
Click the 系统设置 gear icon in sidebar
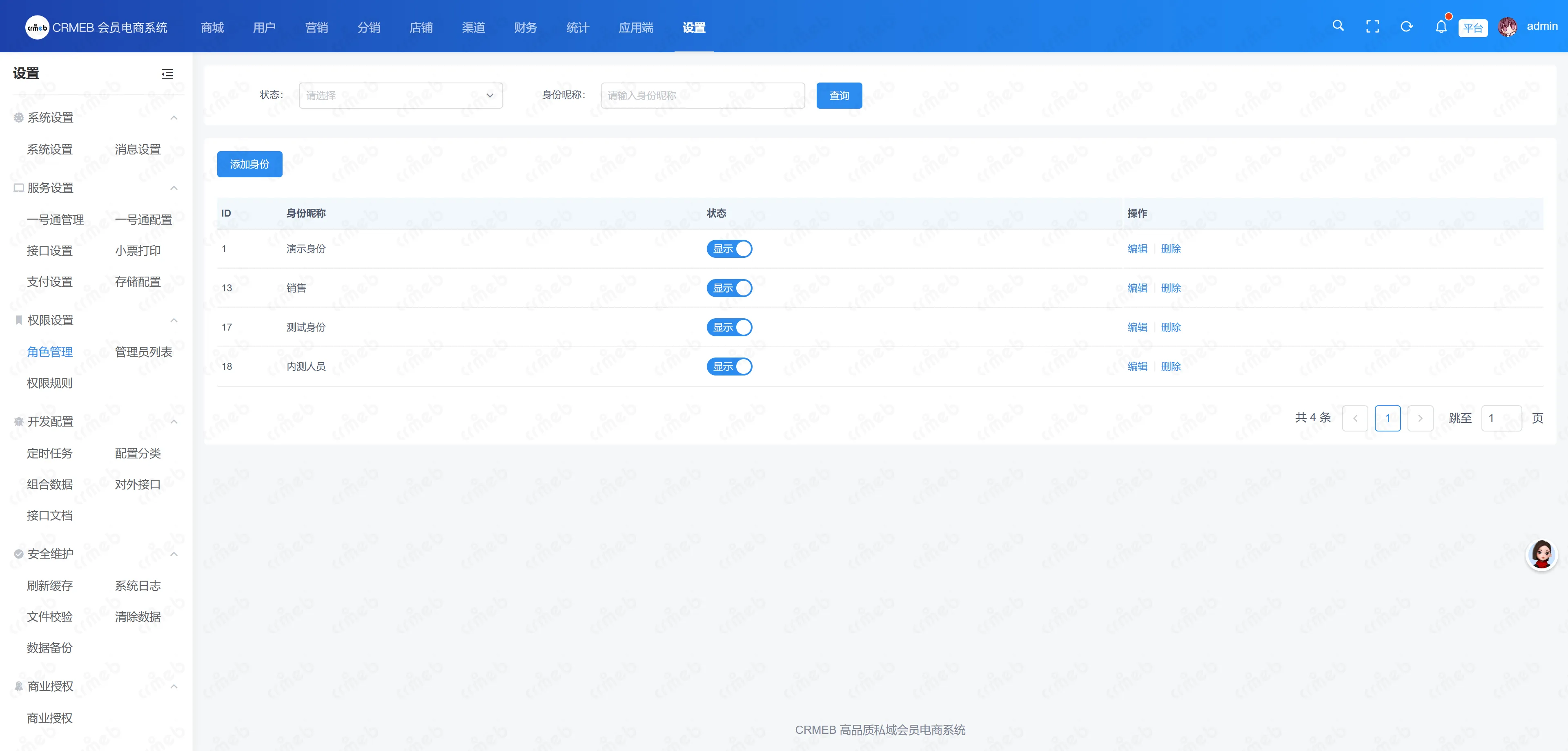[19, 118]
